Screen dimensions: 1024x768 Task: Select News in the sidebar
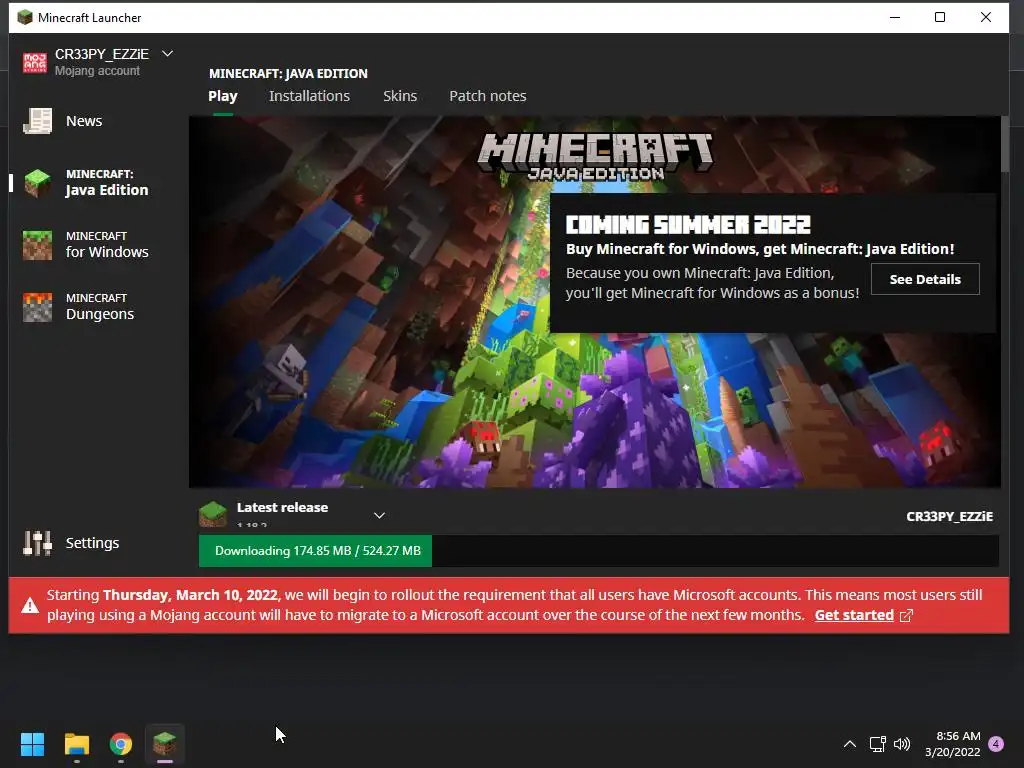84,121
